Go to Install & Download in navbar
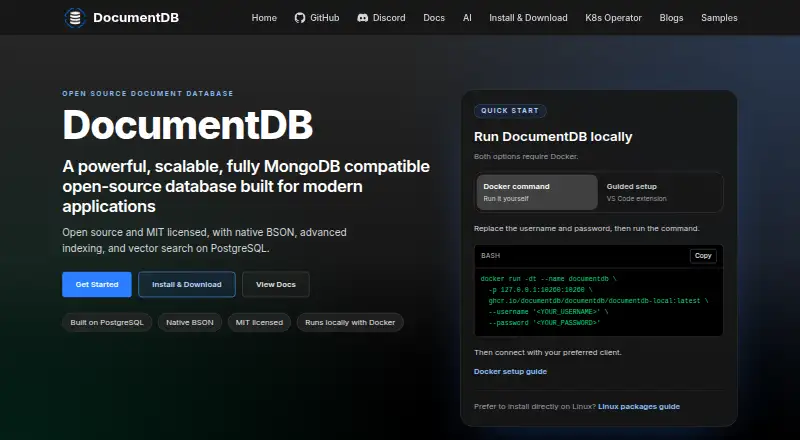The image size is (800, 440). click(528, 18)
